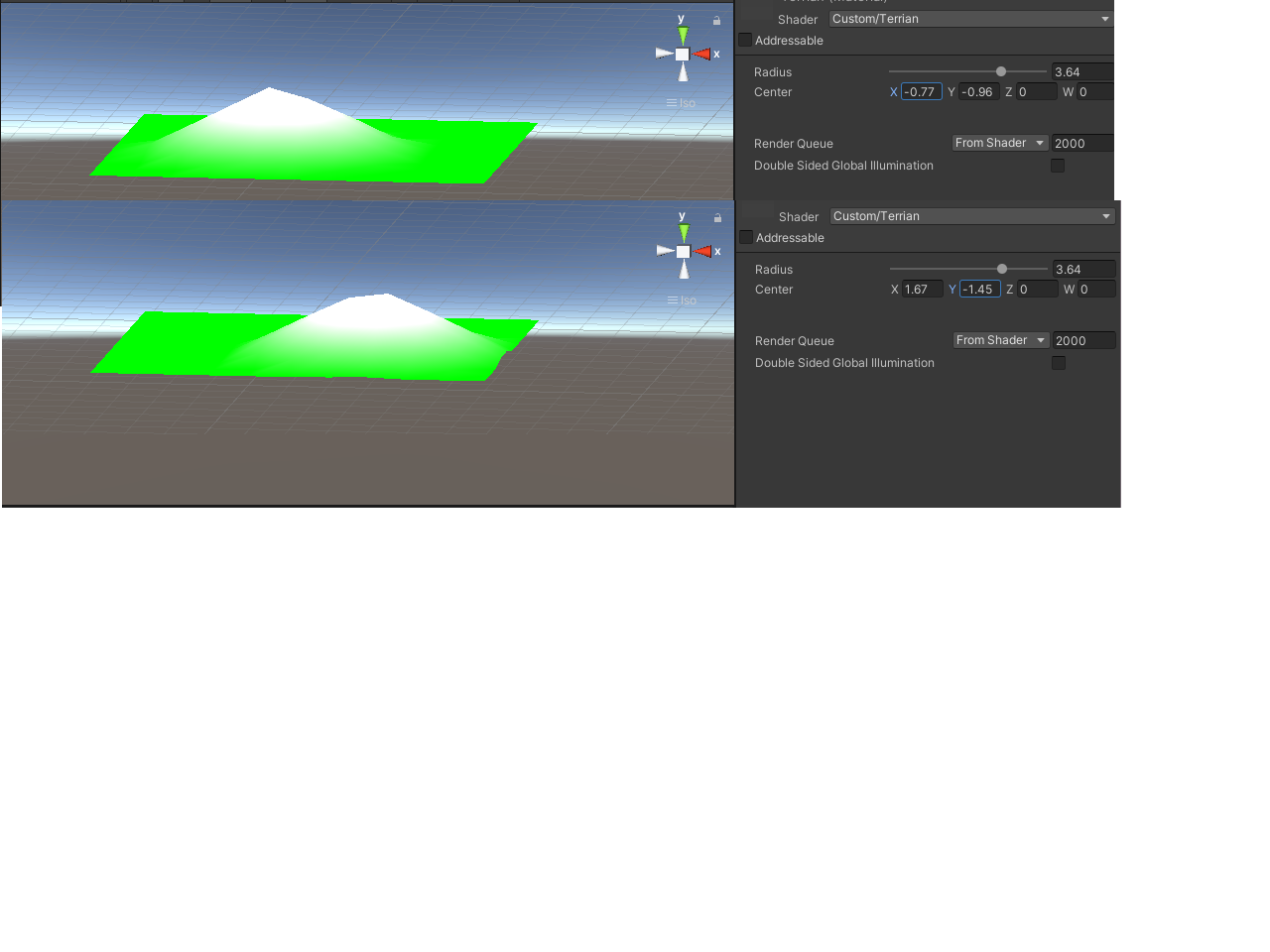Screen dimensions: 1270x952
Task: Enable Addressable checkbox in panel with Center X 1.67
Action: pyautogui.click(x=746, y=237)
